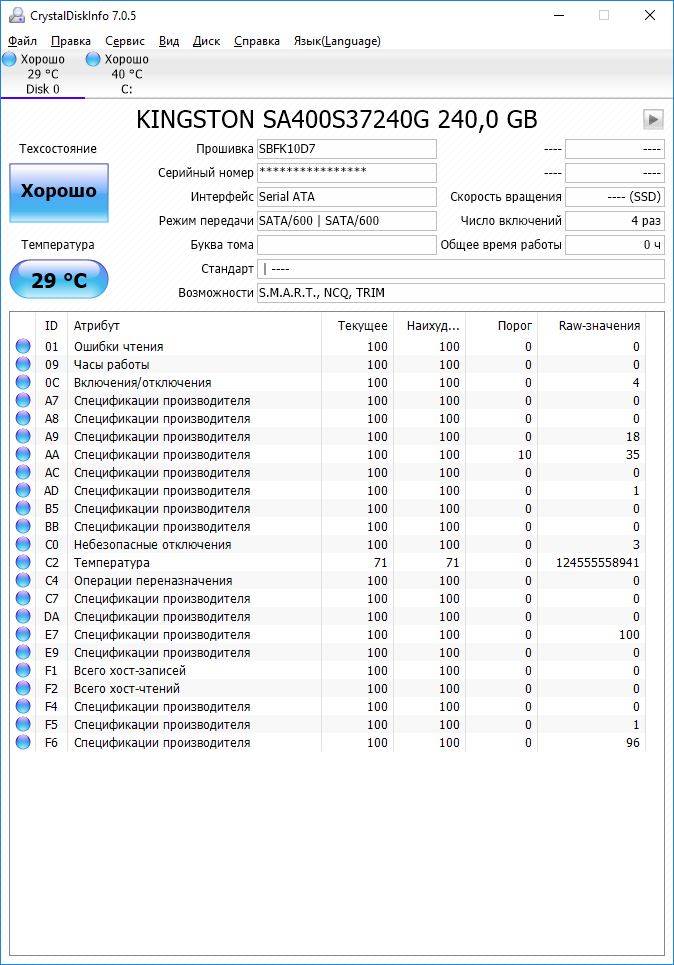The height and width of the screenshot is (965, 674).
Task: Click the ID column header
Action: click(52, 326)
